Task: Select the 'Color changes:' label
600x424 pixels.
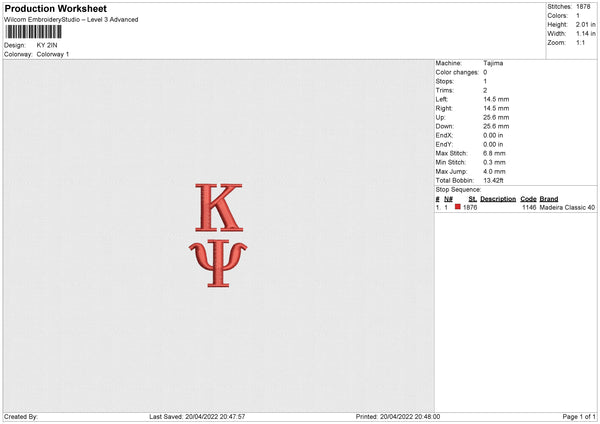Action: point(457,72)
